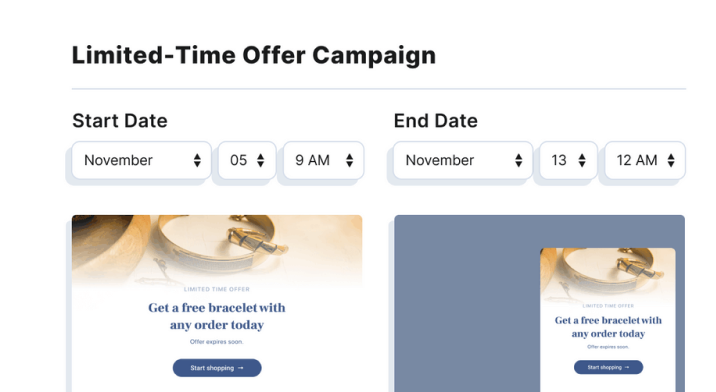This screenshot has height=392, width=716.
Task: Open the End Date month dropdown
Action: coord(463,160)
